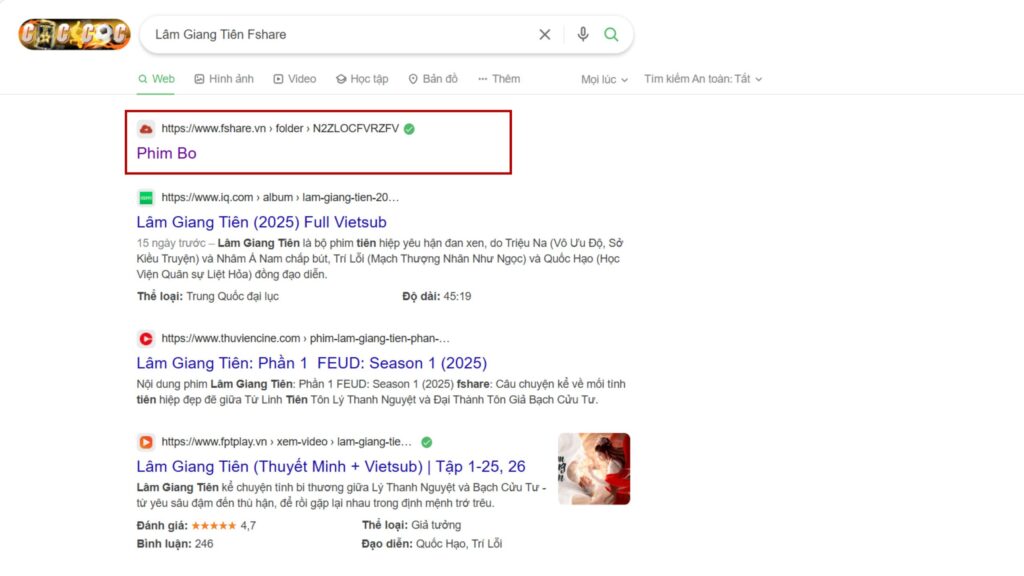Viewport: 1024px width, 576px height.
Task: Click the thuviencine red favicon
Action: tap(146, 338)
